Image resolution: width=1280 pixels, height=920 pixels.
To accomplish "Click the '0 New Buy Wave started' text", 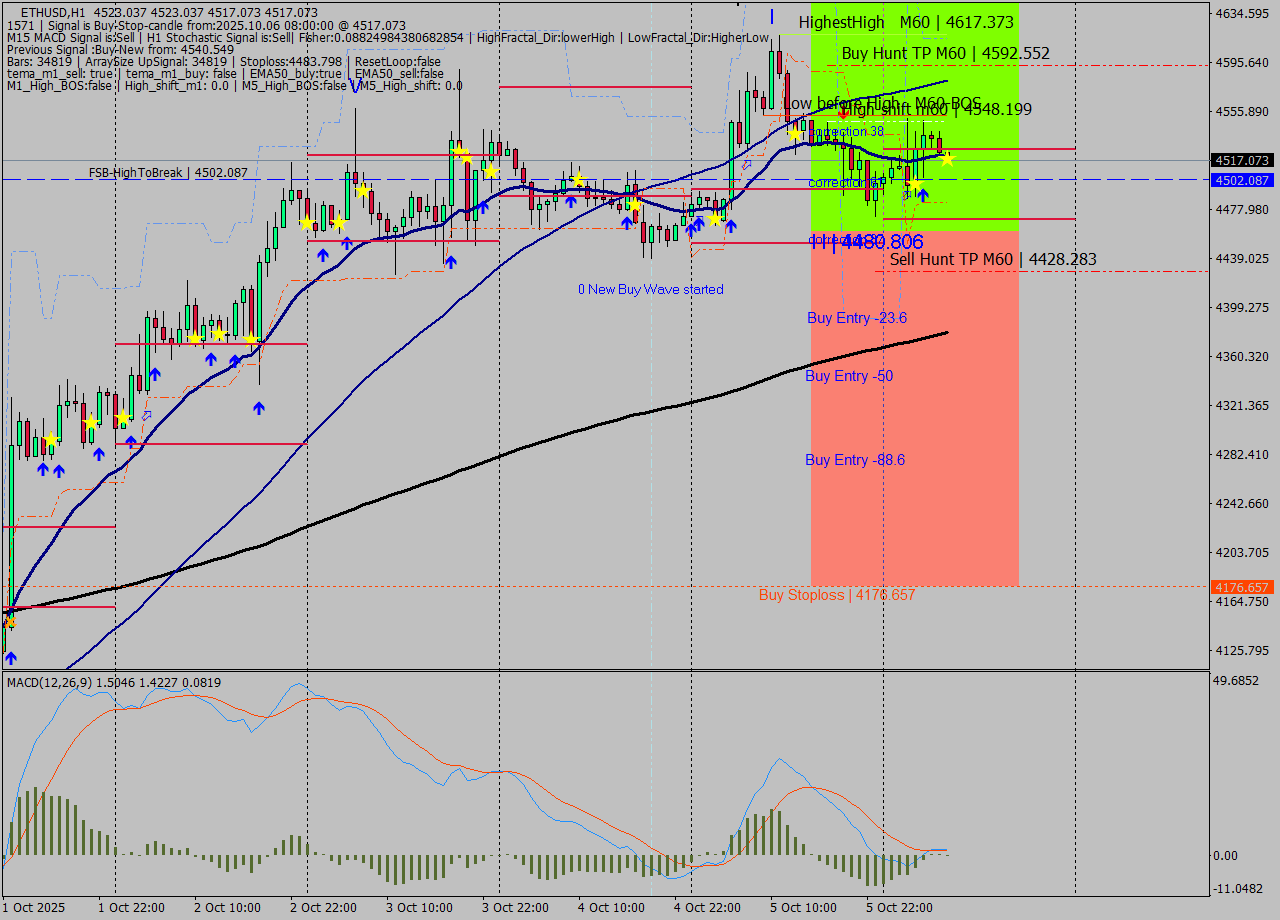I will click(x=650, y=289).
